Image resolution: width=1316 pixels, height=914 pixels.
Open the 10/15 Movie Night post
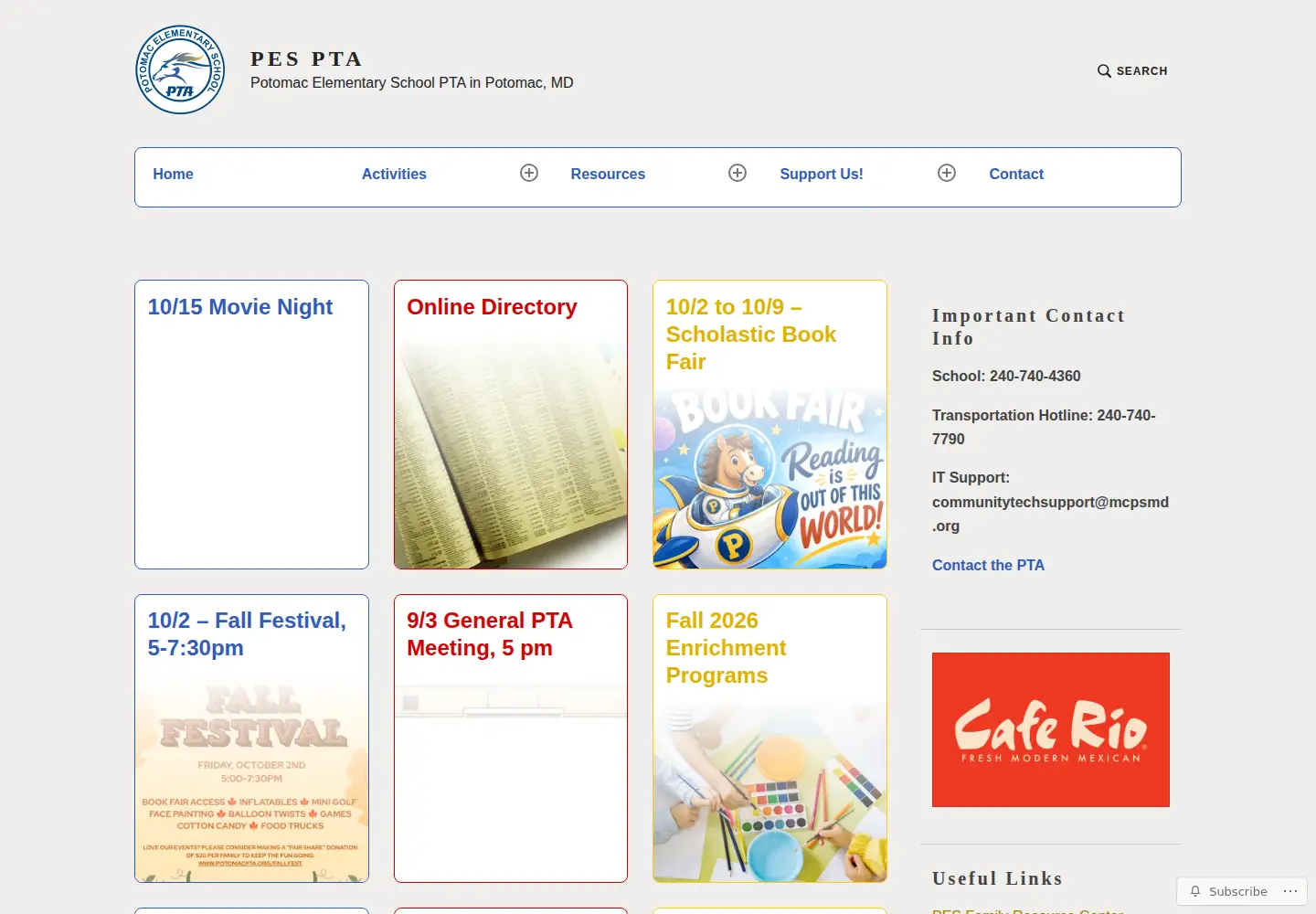tap(240, 307)
